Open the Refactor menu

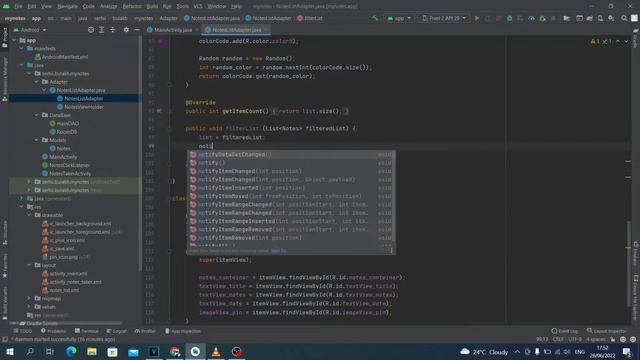132,7
